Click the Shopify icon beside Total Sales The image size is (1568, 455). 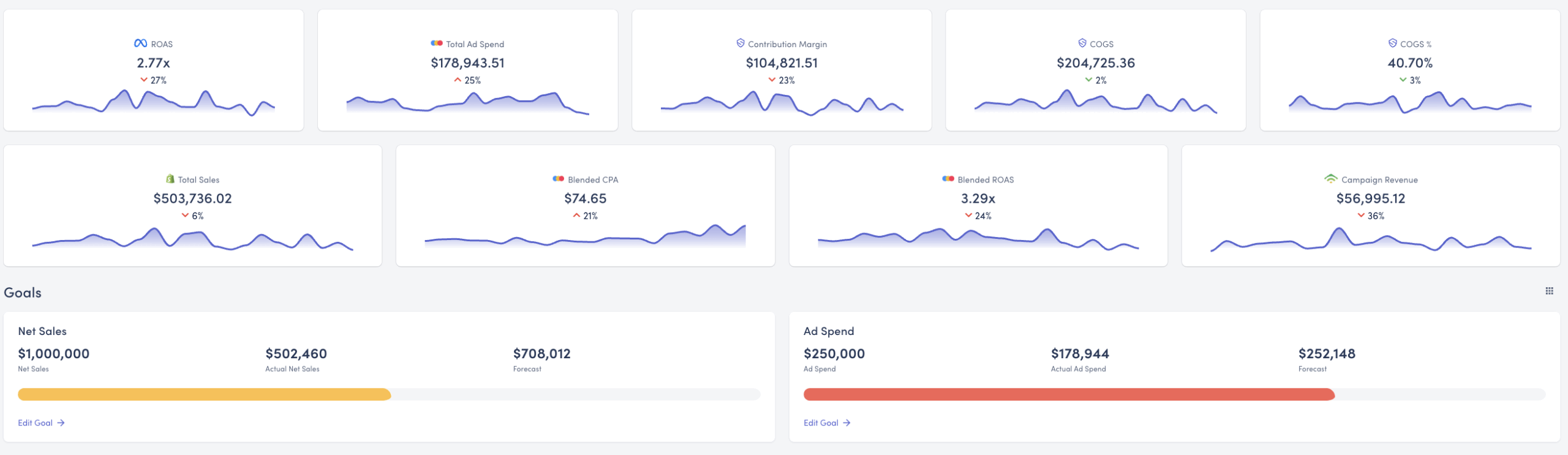pos(170,179)
